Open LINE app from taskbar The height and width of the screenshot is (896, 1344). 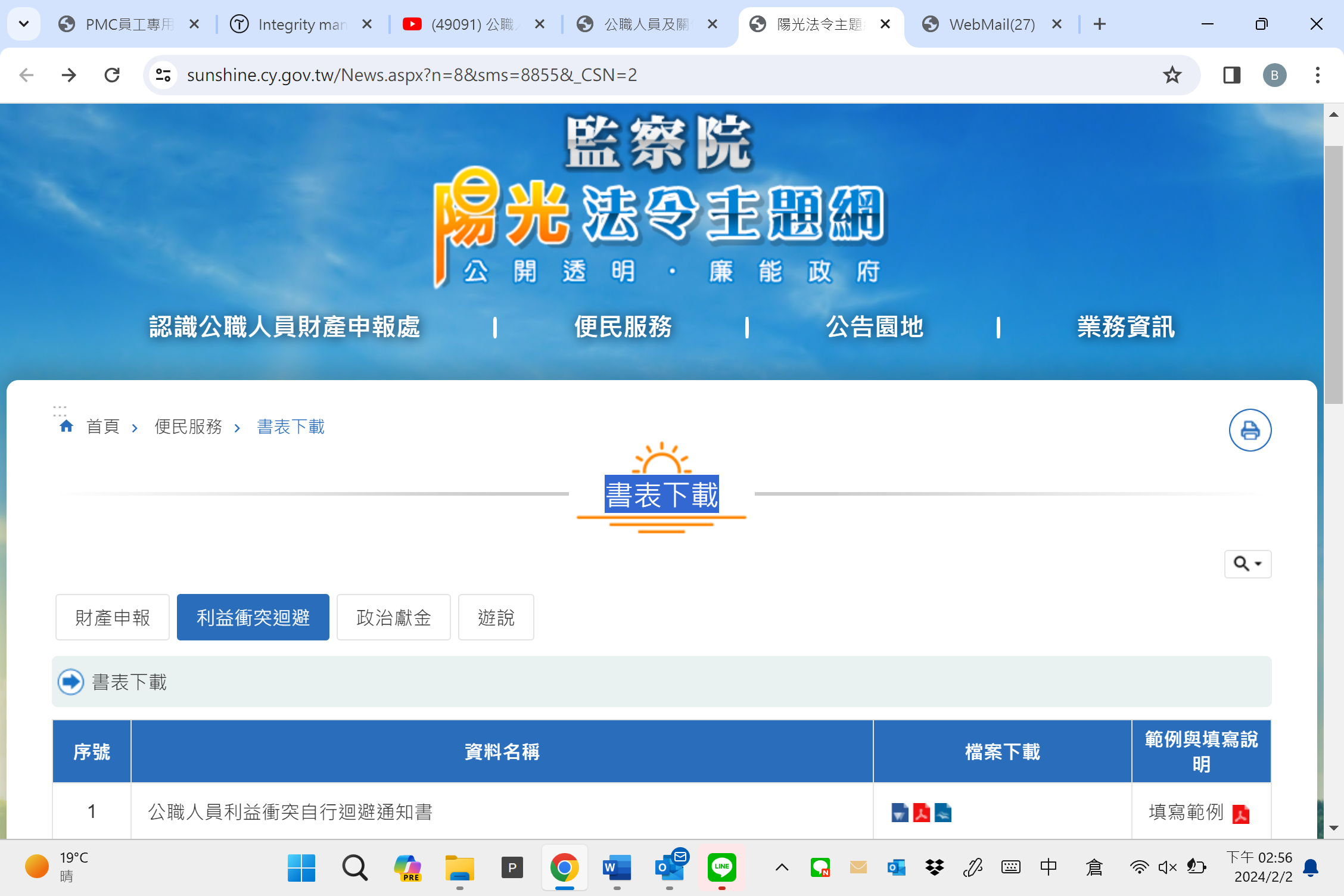coord(722,868)
